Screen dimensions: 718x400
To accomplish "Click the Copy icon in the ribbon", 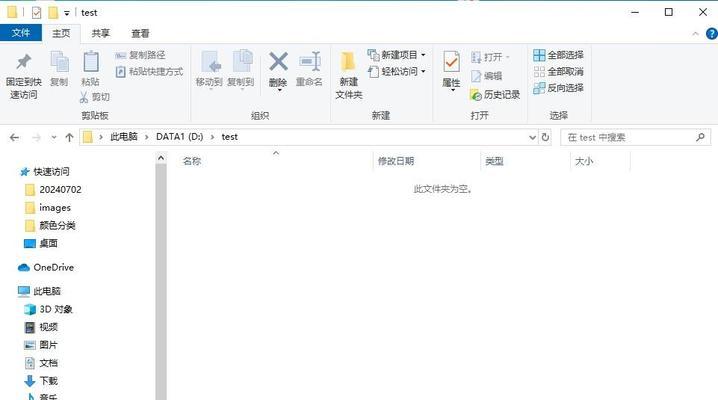I will click(x=59, y=62).
